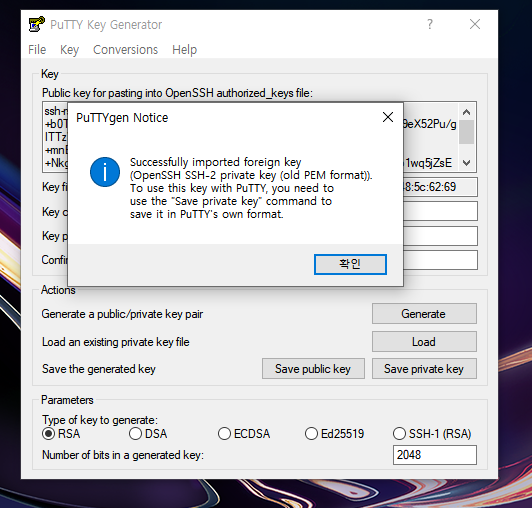Open the Conversions menu

tap(126, 50)
